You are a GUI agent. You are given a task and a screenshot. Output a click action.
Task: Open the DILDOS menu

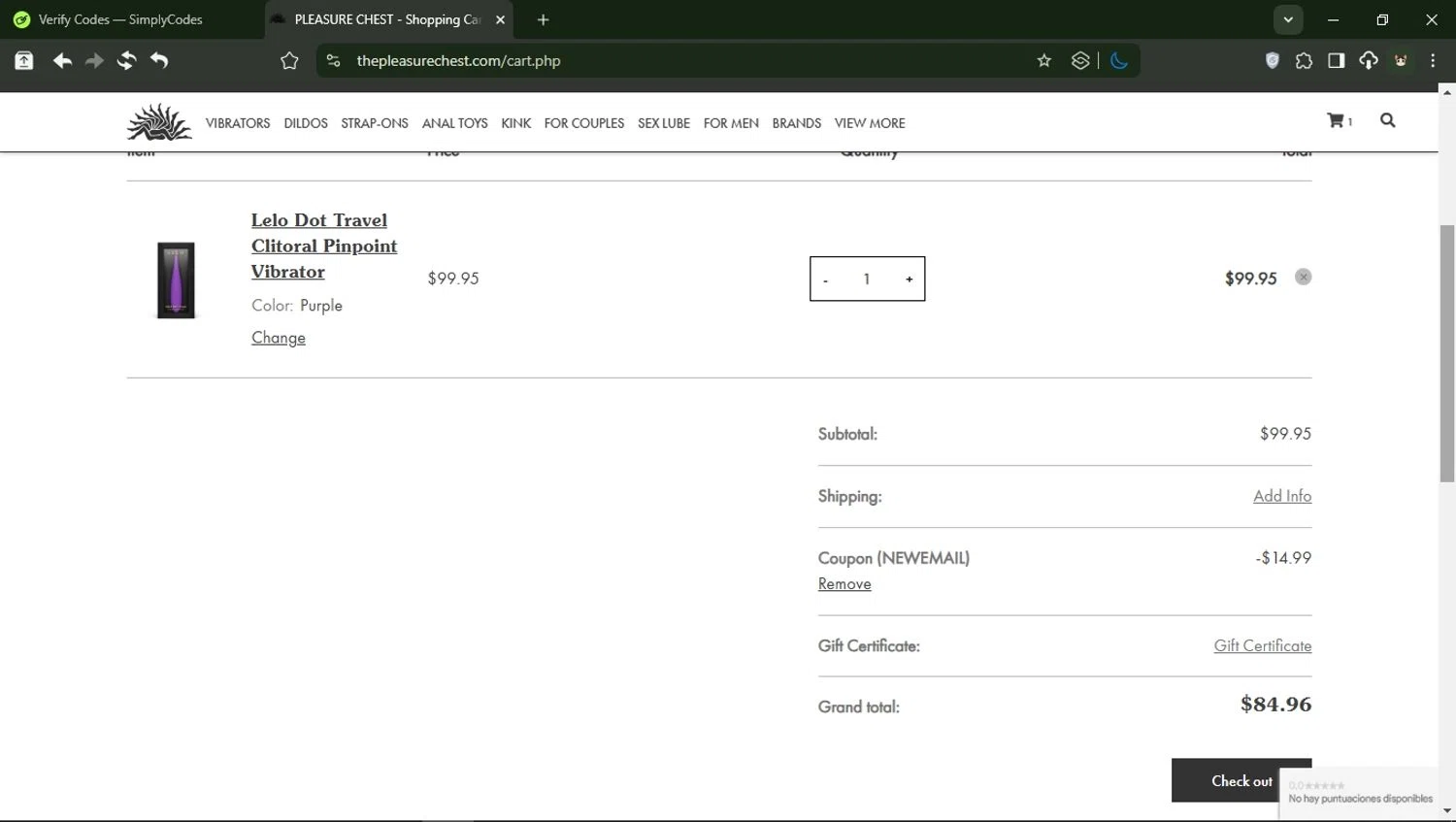click(x=306, y=123)
